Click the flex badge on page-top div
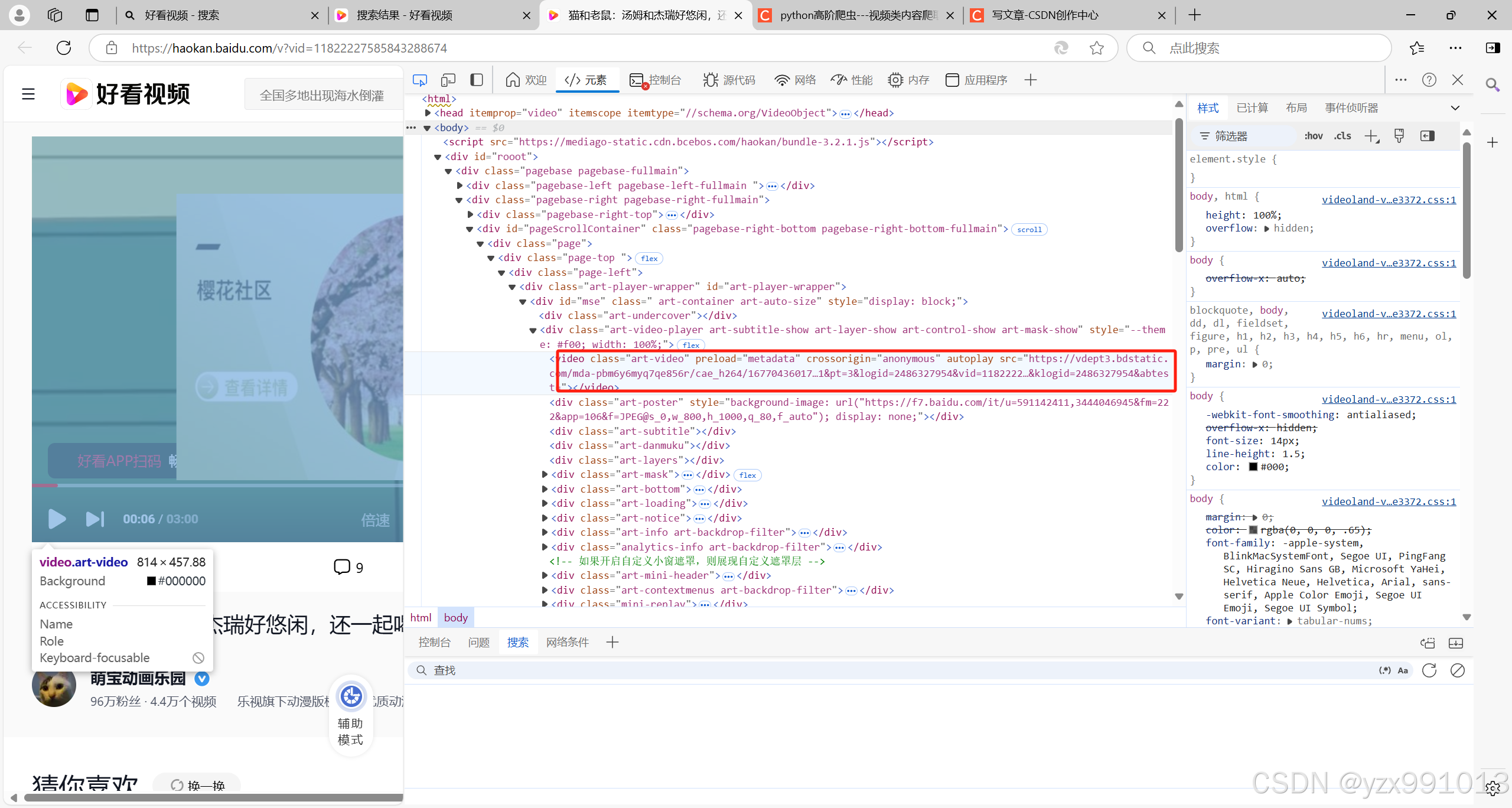Image resolution: width=1512 pixels, height=808 pixels. tap(649, 258)
